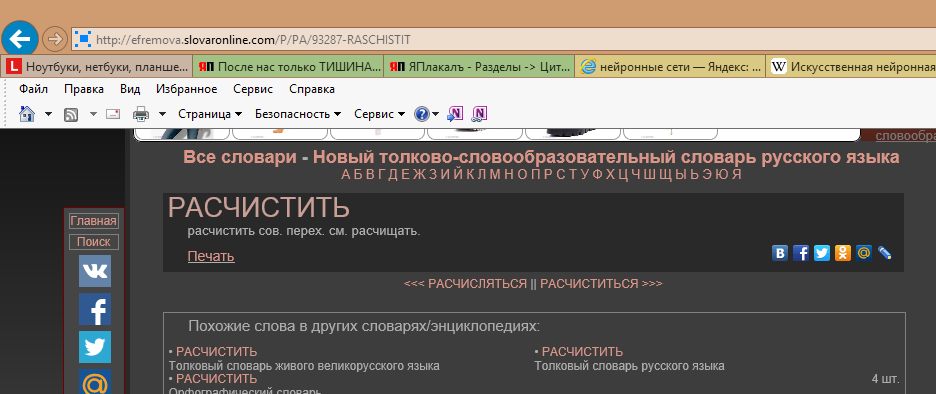Open the Страница dropdown menu
The image size is (936, 394).
coord(210,114)
